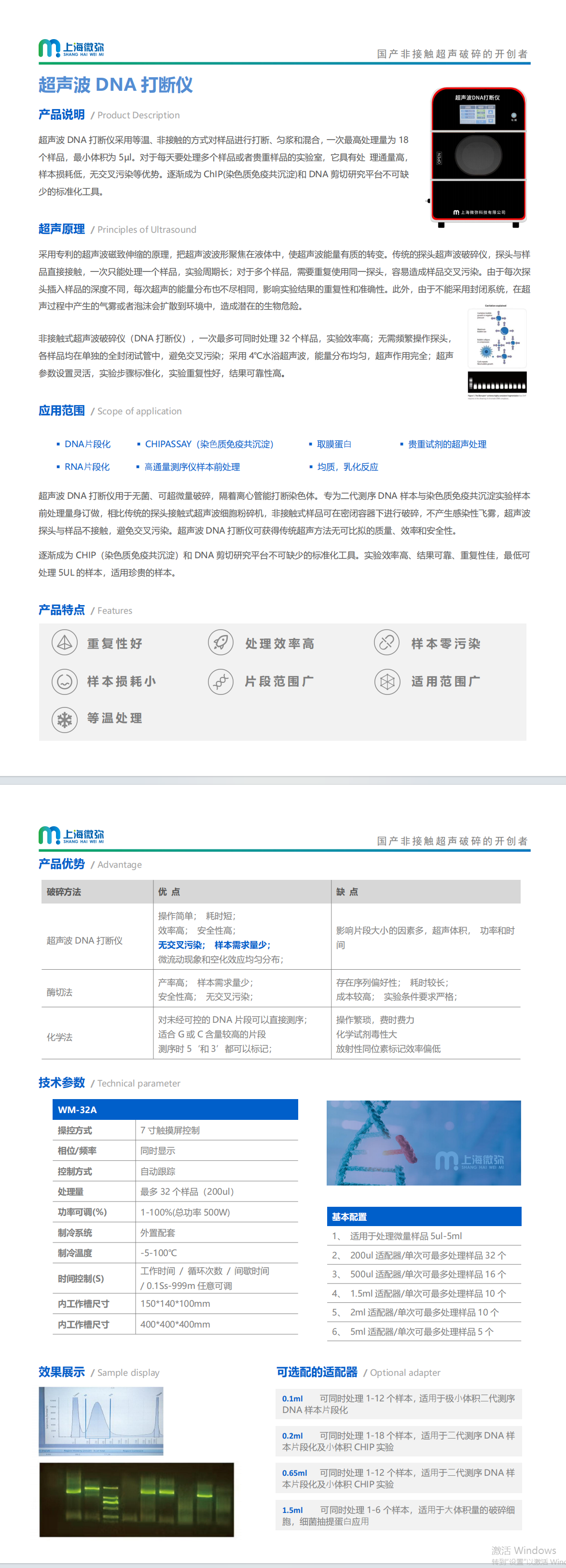
Task: Click the 0.2ml optional adapter entry
Action: (399, 1441)
